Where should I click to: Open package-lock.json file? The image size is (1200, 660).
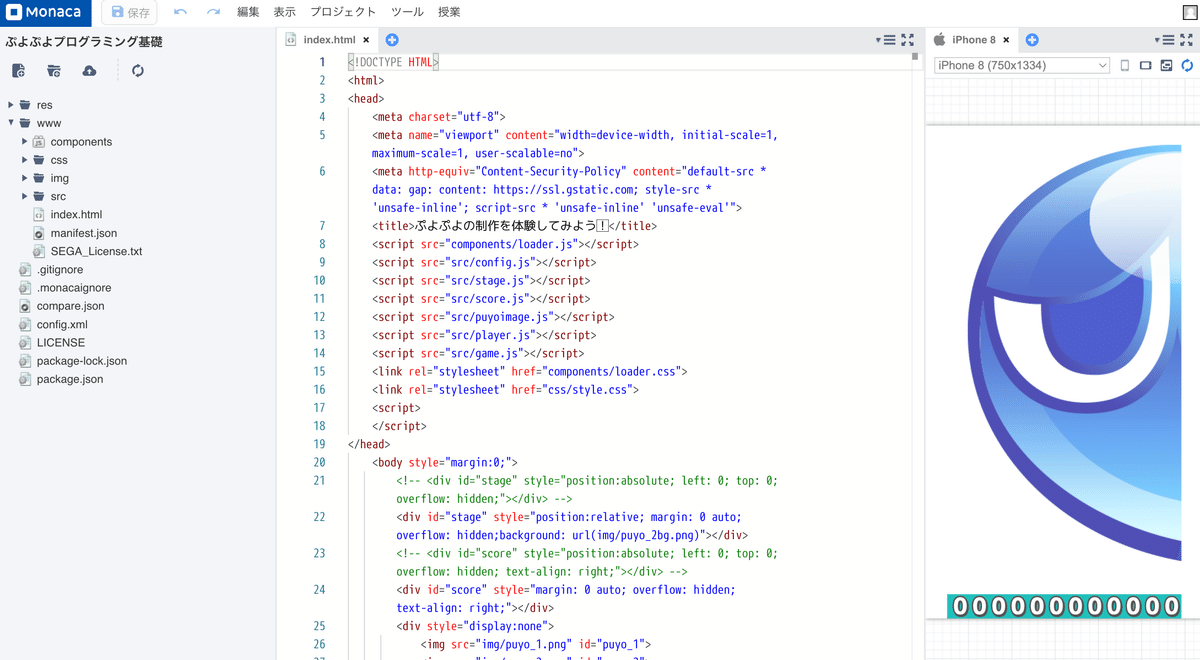pos(81,361)
